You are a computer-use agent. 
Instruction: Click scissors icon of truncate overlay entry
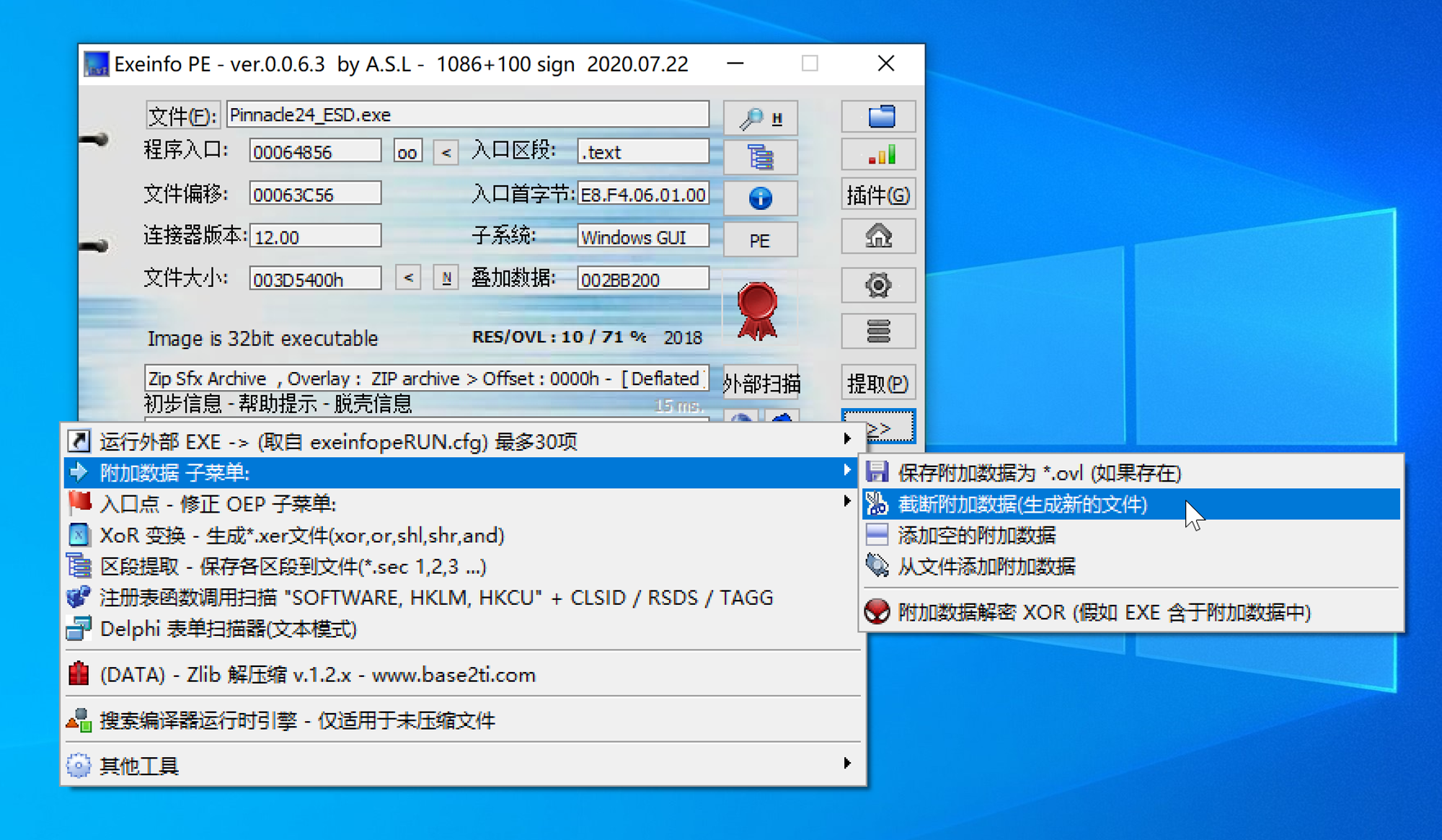click(x=877, y=503)
